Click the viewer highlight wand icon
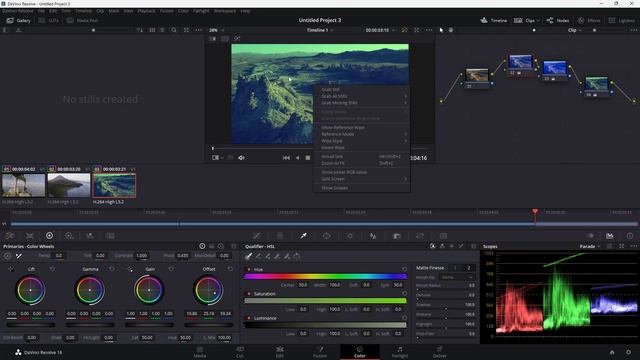Viewport: 640px width, 360px height. 237,38
